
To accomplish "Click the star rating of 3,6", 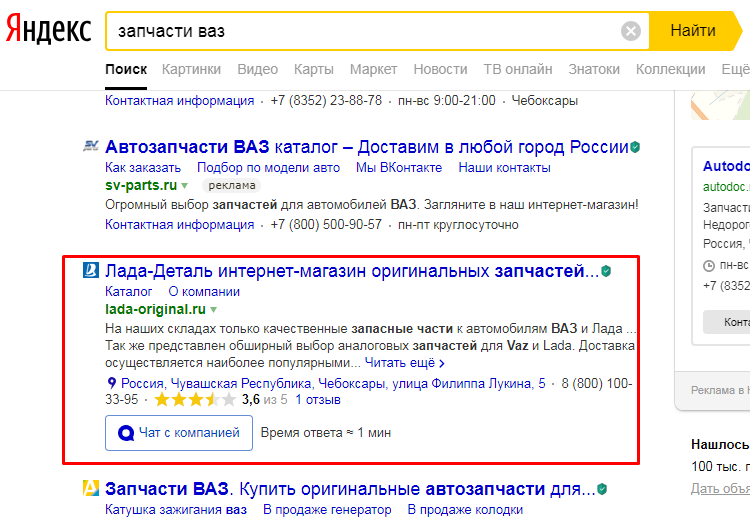I will [195, 400].
